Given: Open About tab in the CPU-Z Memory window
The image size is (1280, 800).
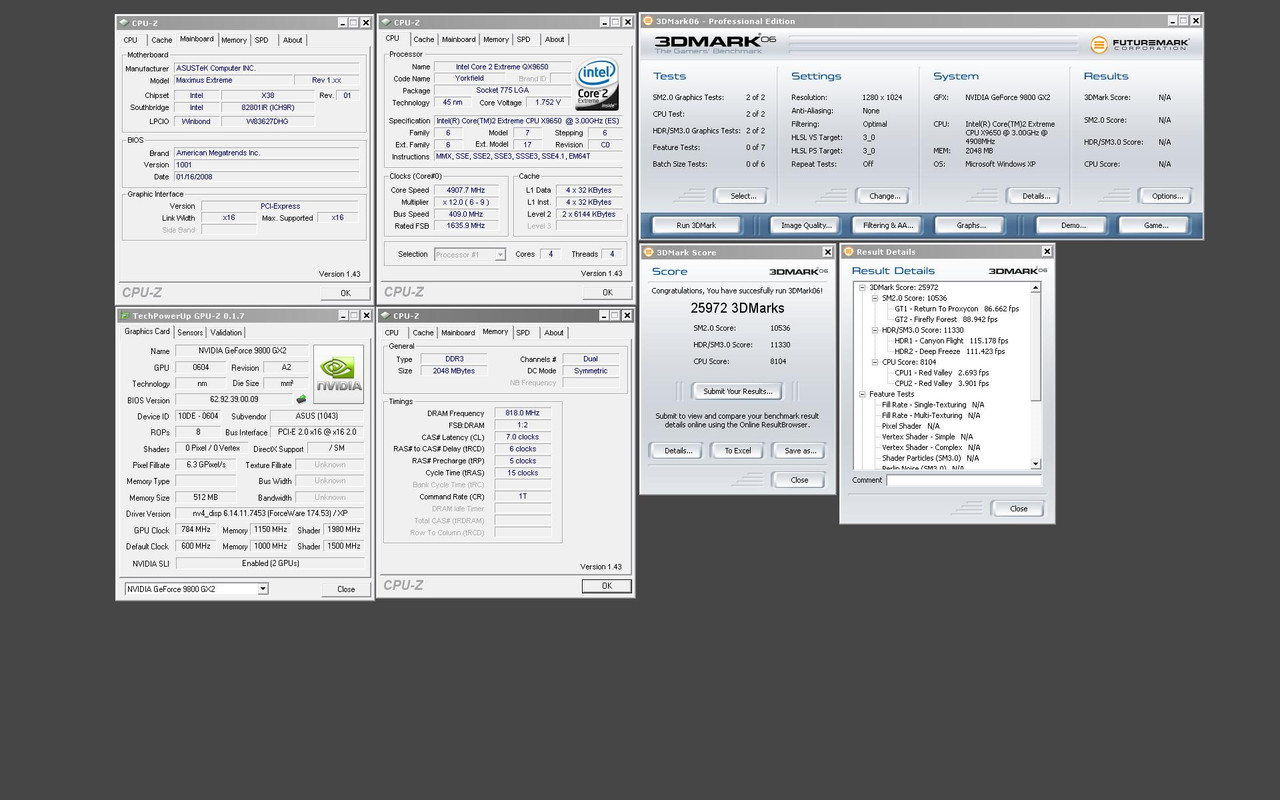Looking at the screenshot, I should (x=554, y=333).
